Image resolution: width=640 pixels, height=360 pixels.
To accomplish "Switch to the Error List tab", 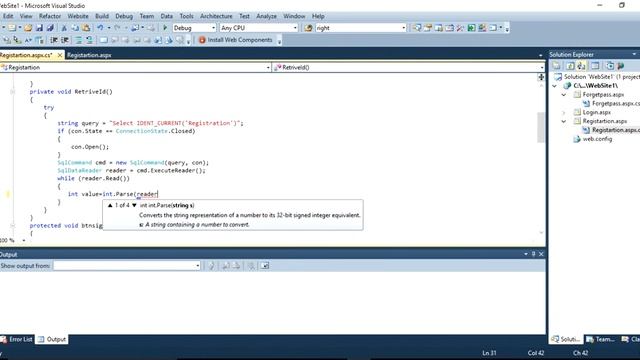I will pyautogui.click(x=17, y=339).
